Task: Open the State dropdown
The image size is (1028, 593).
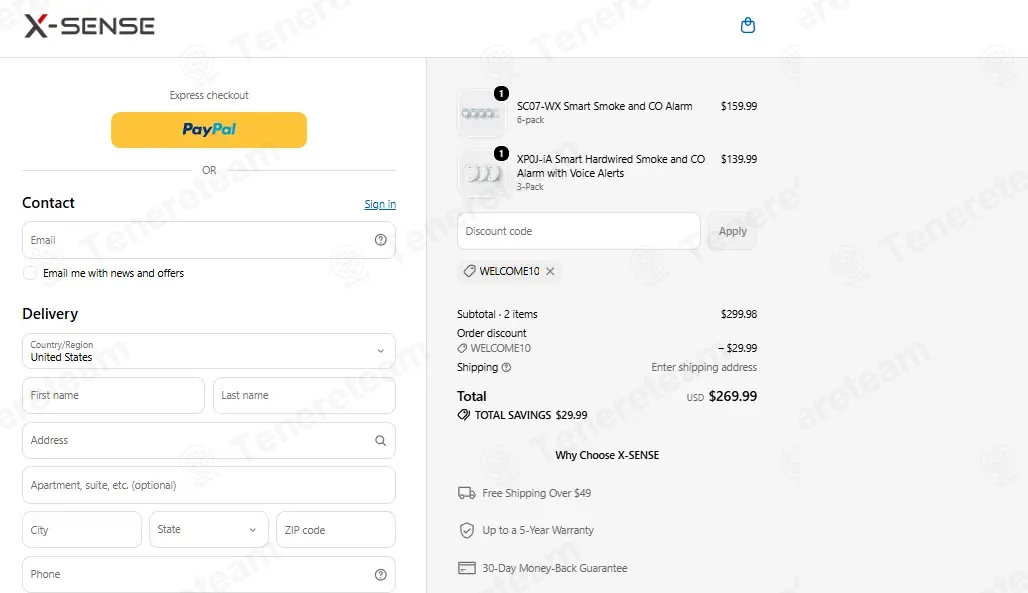Action: point(208,529)
